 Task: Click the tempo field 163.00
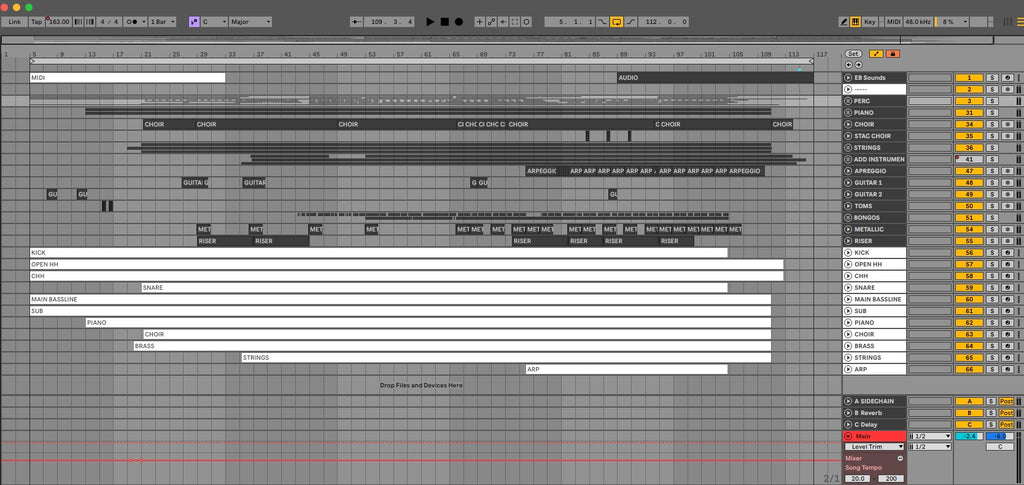coord(59,22)
